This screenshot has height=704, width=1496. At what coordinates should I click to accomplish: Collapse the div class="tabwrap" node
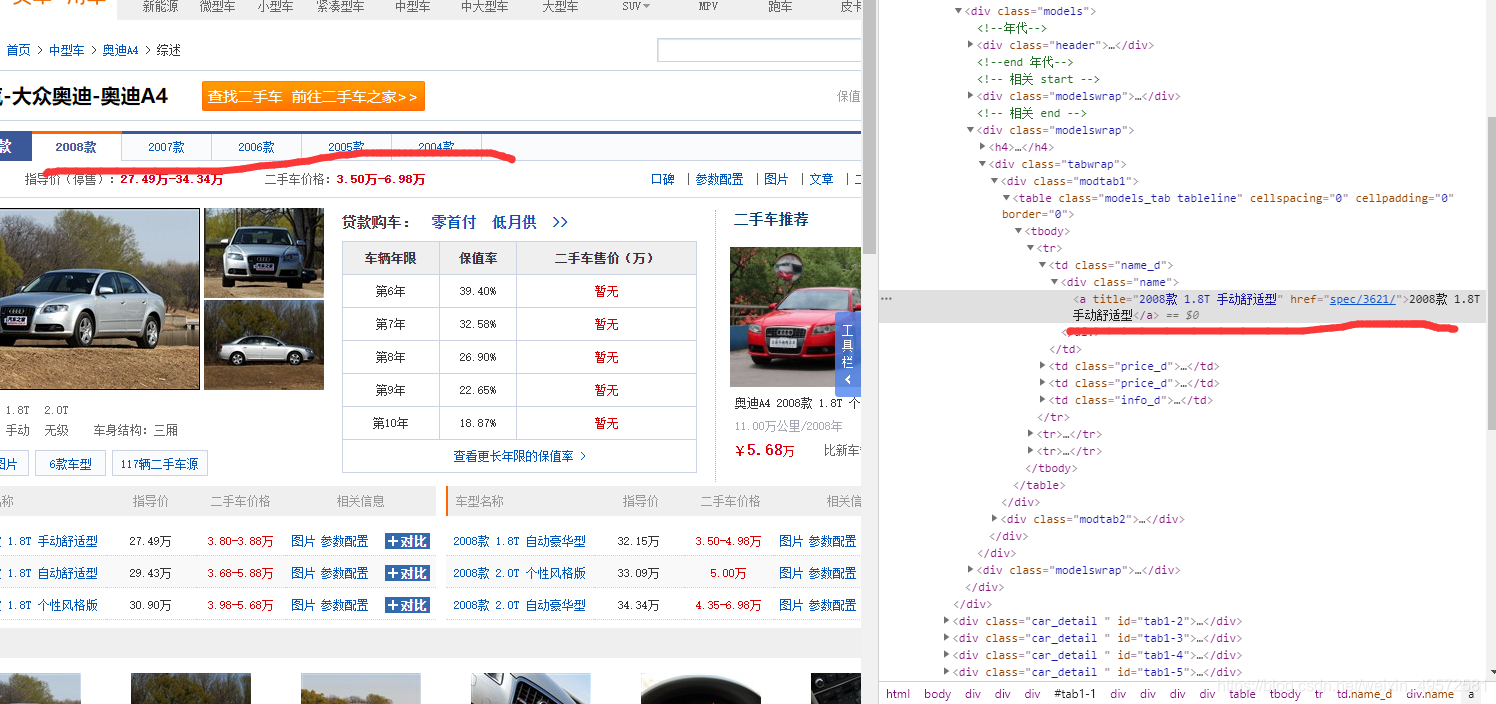point(982,164)
